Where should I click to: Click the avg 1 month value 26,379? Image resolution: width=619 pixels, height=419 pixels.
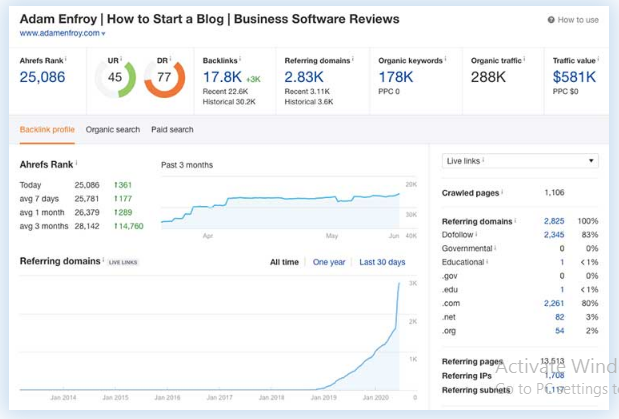pyautogui.click(x=87, y=212)
